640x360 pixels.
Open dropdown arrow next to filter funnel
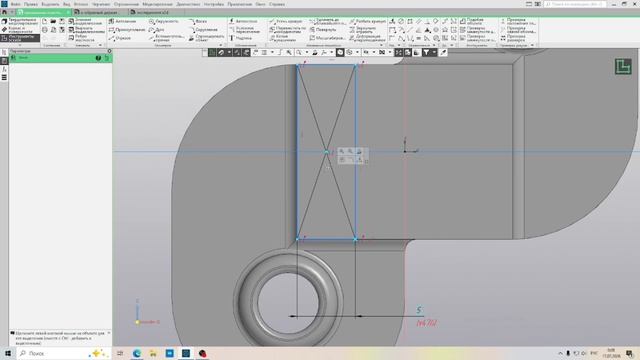point(434,52)
